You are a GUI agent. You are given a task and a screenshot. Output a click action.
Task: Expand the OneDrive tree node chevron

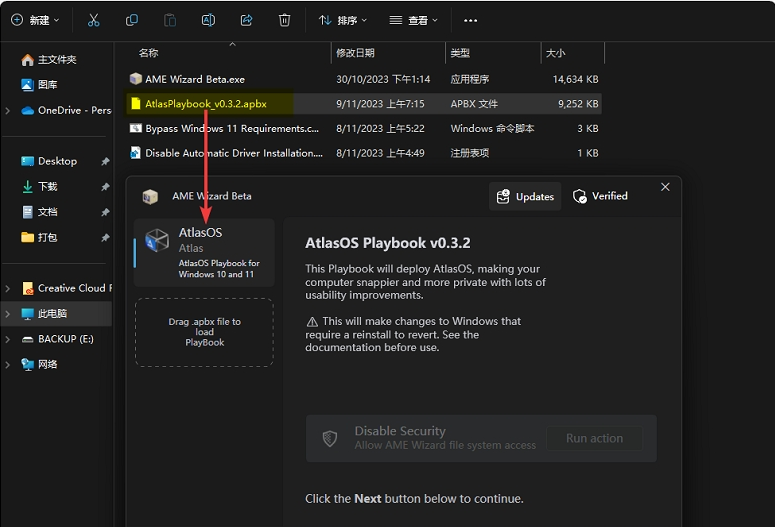(7, 111)
